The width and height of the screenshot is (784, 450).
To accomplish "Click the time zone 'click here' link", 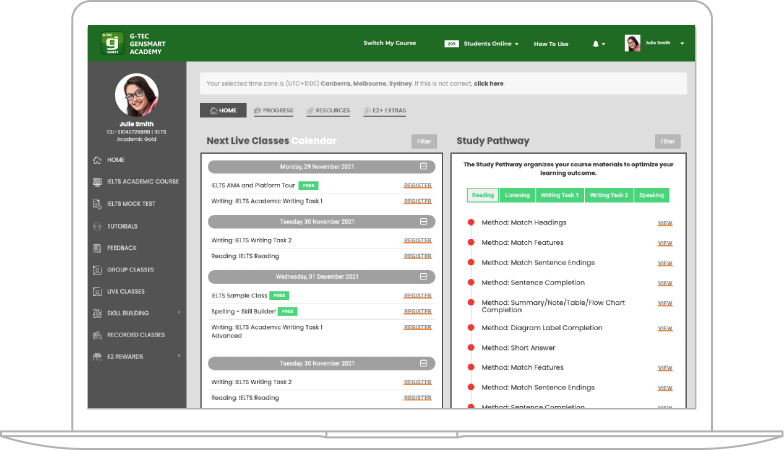I will point(488,84).
